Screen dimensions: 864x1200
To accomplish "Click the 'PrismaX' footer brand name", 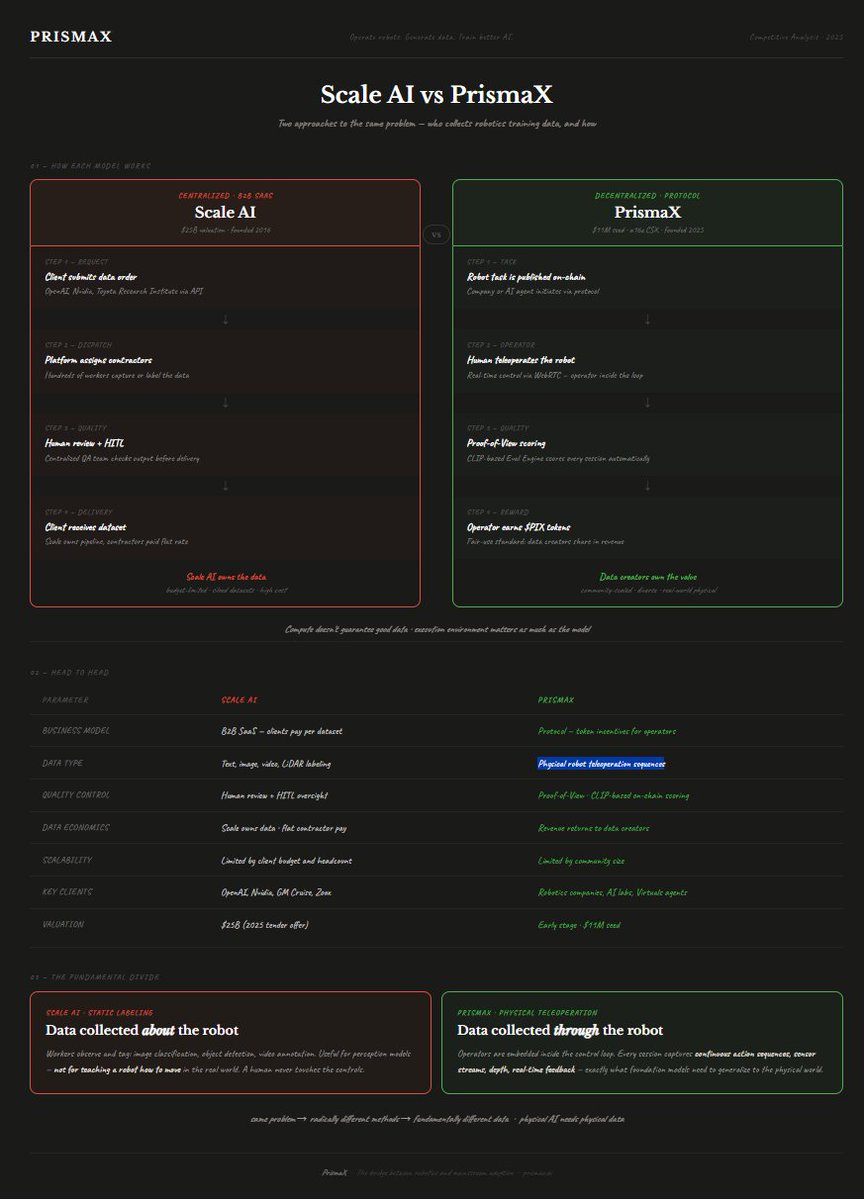I will coord(334,1172).
